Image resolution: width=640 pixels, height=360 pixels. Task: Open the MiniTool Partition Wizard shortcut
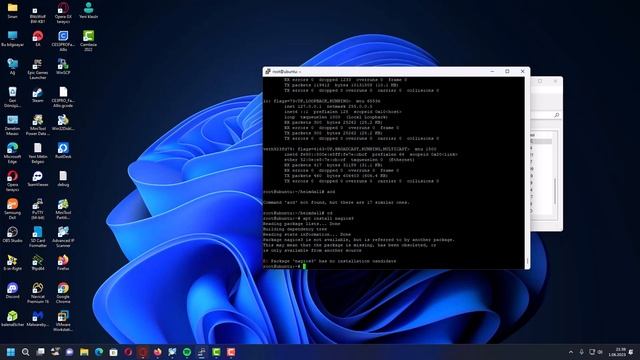pyautogui.click(x=63, y=209)
